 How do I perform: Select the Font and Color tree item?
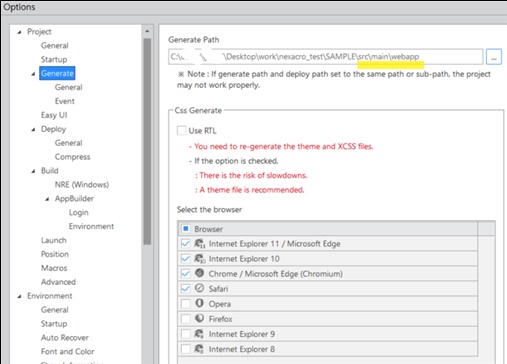pos(68,351)
